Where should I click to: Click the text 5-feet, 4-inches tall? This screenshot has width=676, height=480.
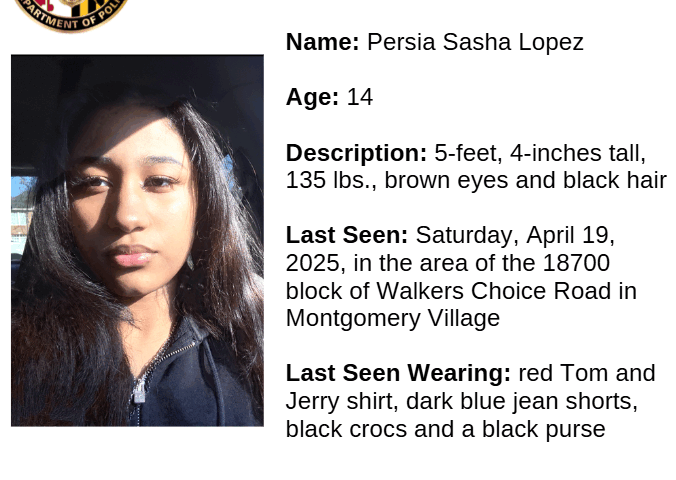[x=540, y=153]
